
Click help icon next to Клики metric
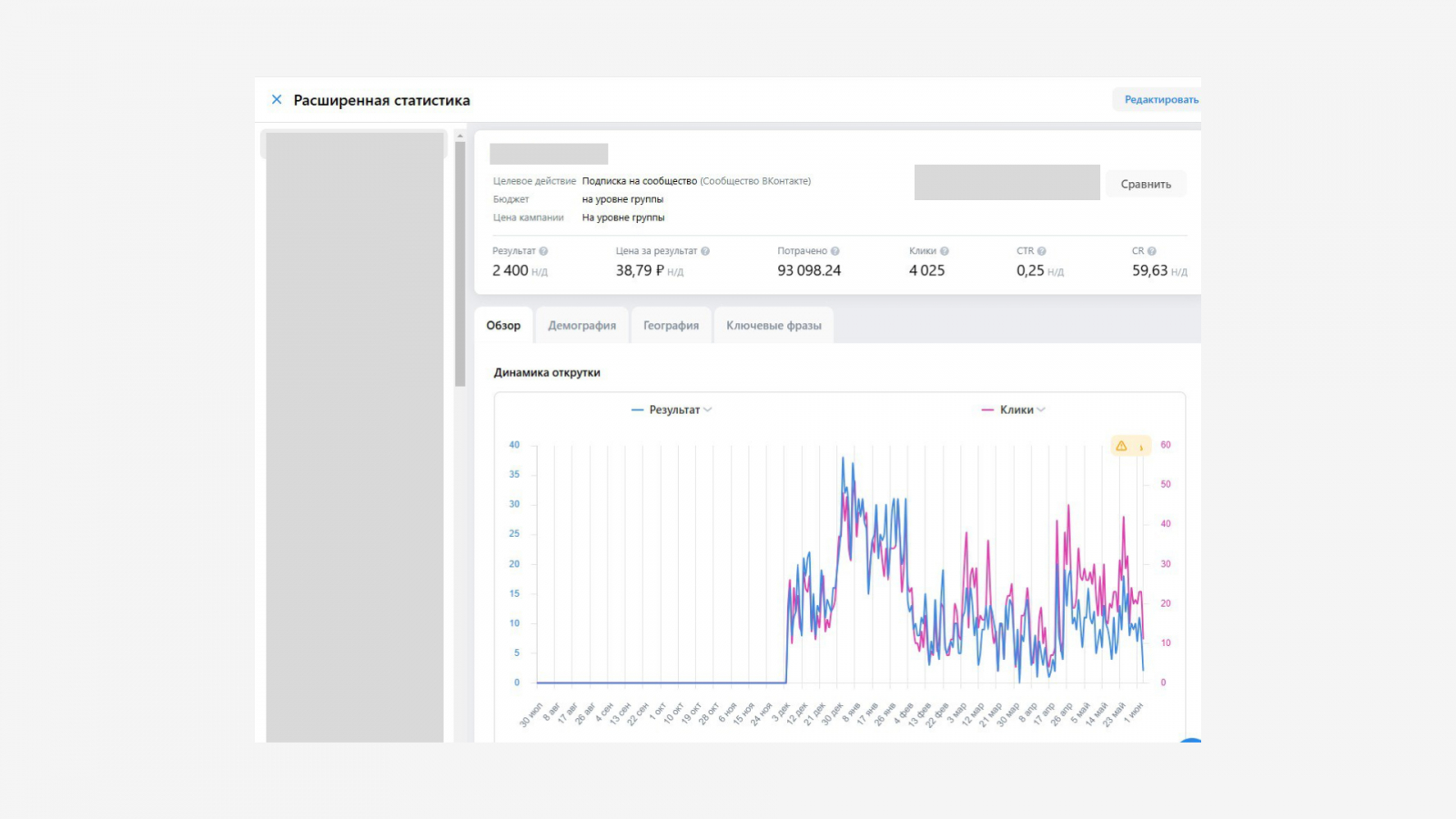point(945,251)
